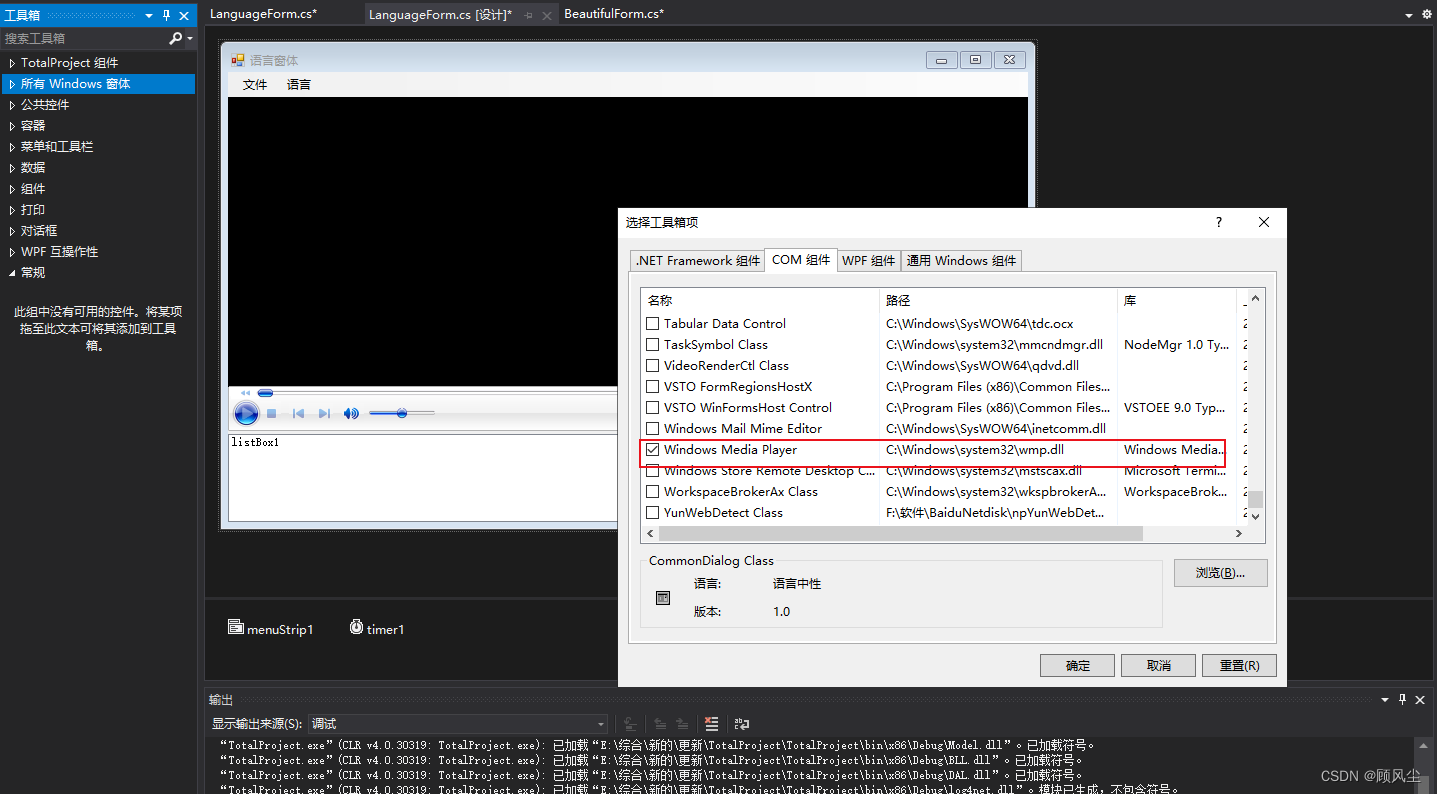
Task: Click the Stop button of the media player
Action: point(272,413)
